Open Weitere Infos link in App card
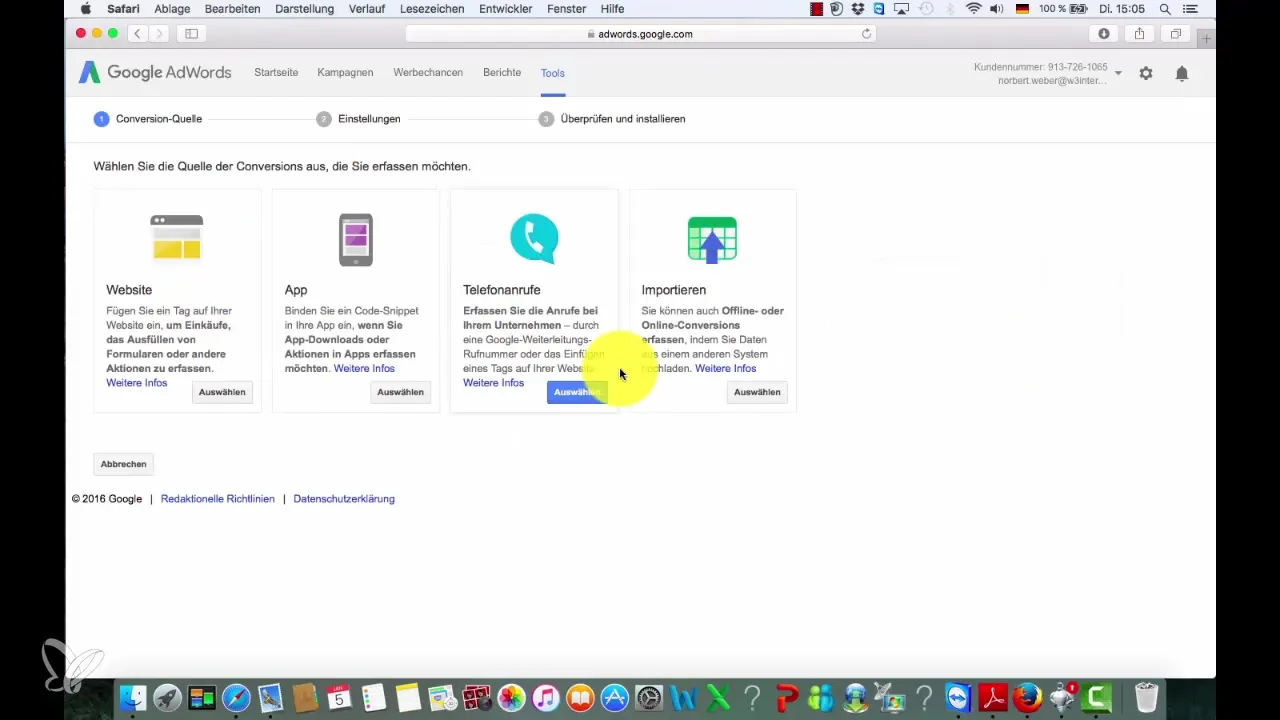Viewport: 1280px width, 720px height. coord(364,369)
